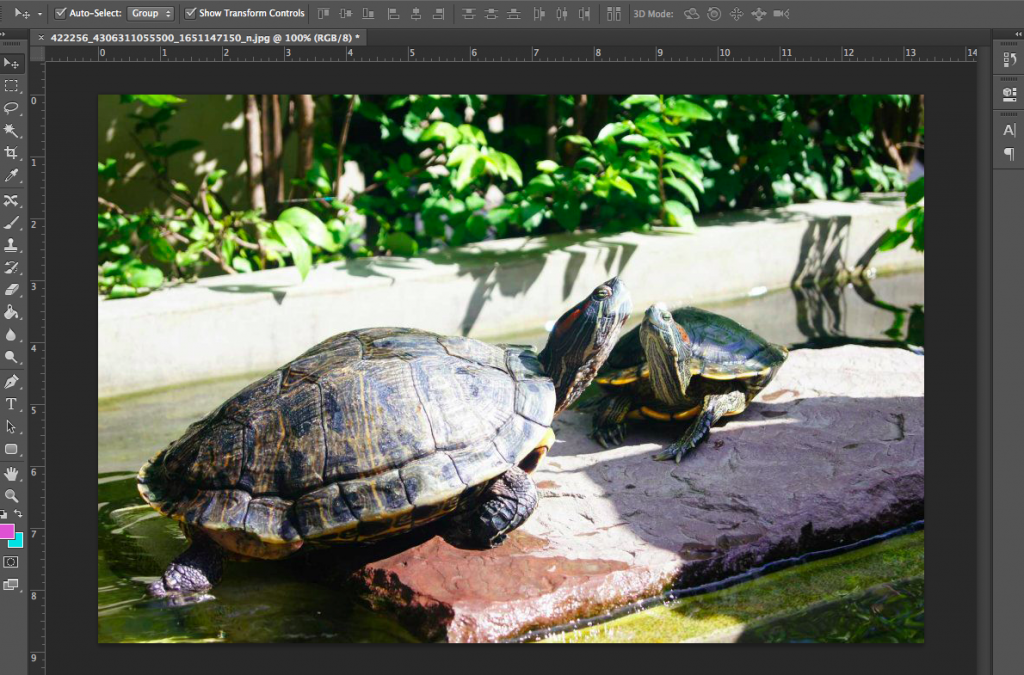Click Align top edges

tap(324, 14)
